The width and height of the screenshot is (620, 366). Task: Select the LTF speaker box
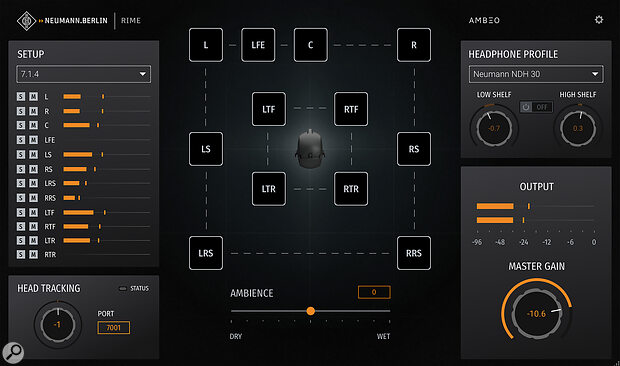pyautogui.click(x=268, y=109)
